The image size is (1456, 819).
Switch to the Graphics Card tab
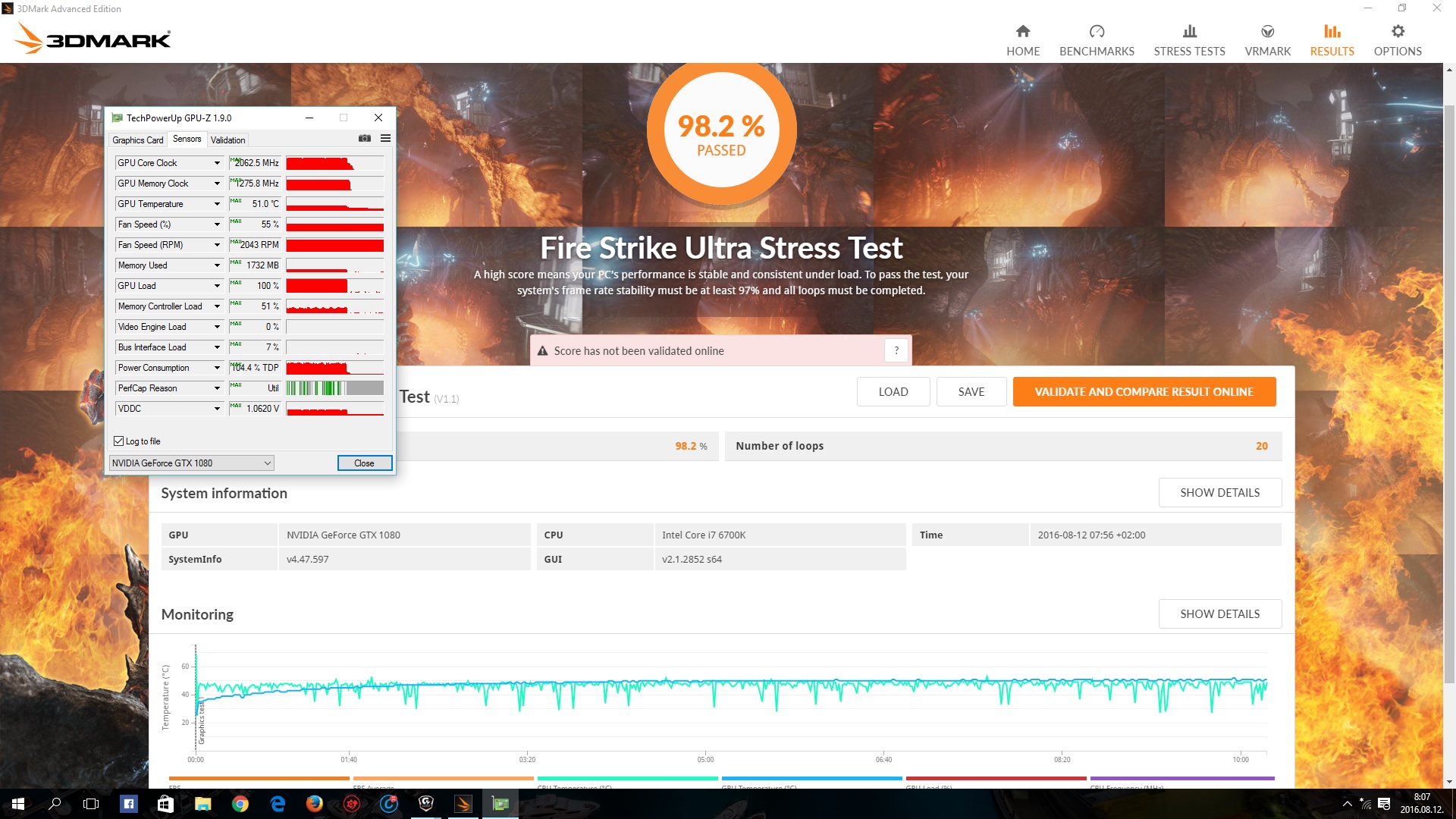coord(137,140)
